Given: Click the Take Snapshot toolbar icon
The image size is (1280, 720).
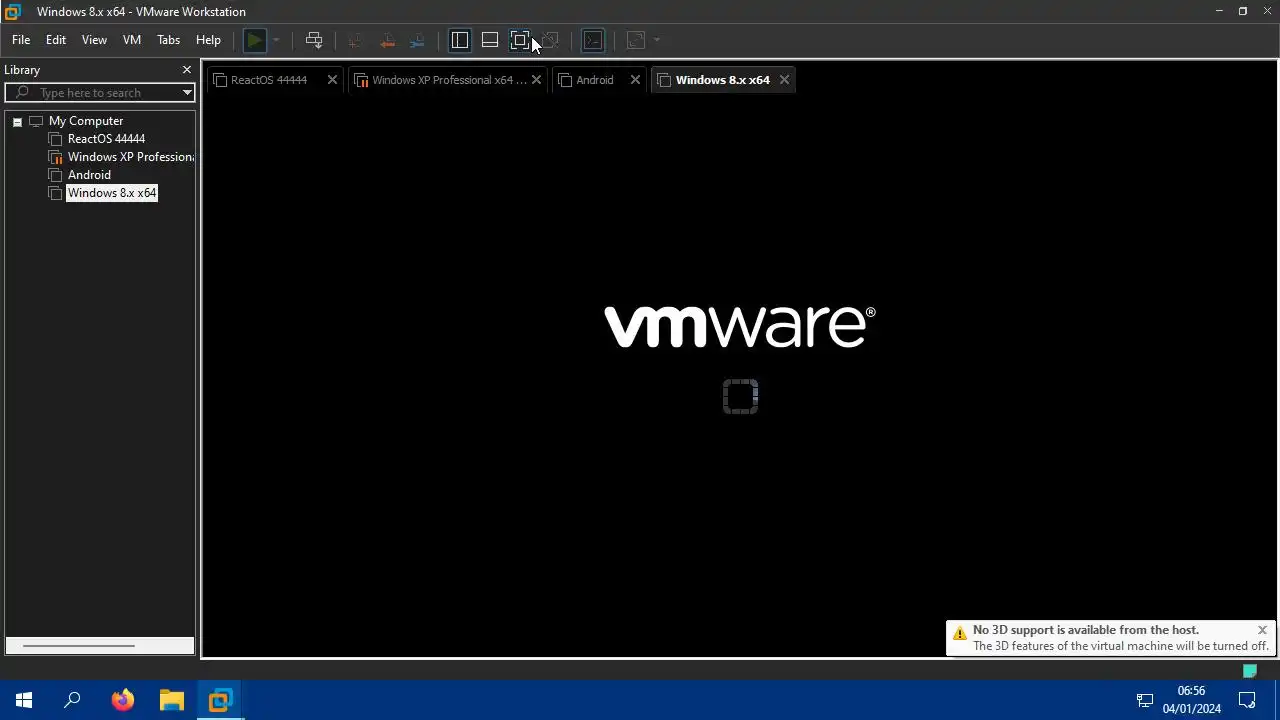Looking at the screenshot, I should point(354,40).
